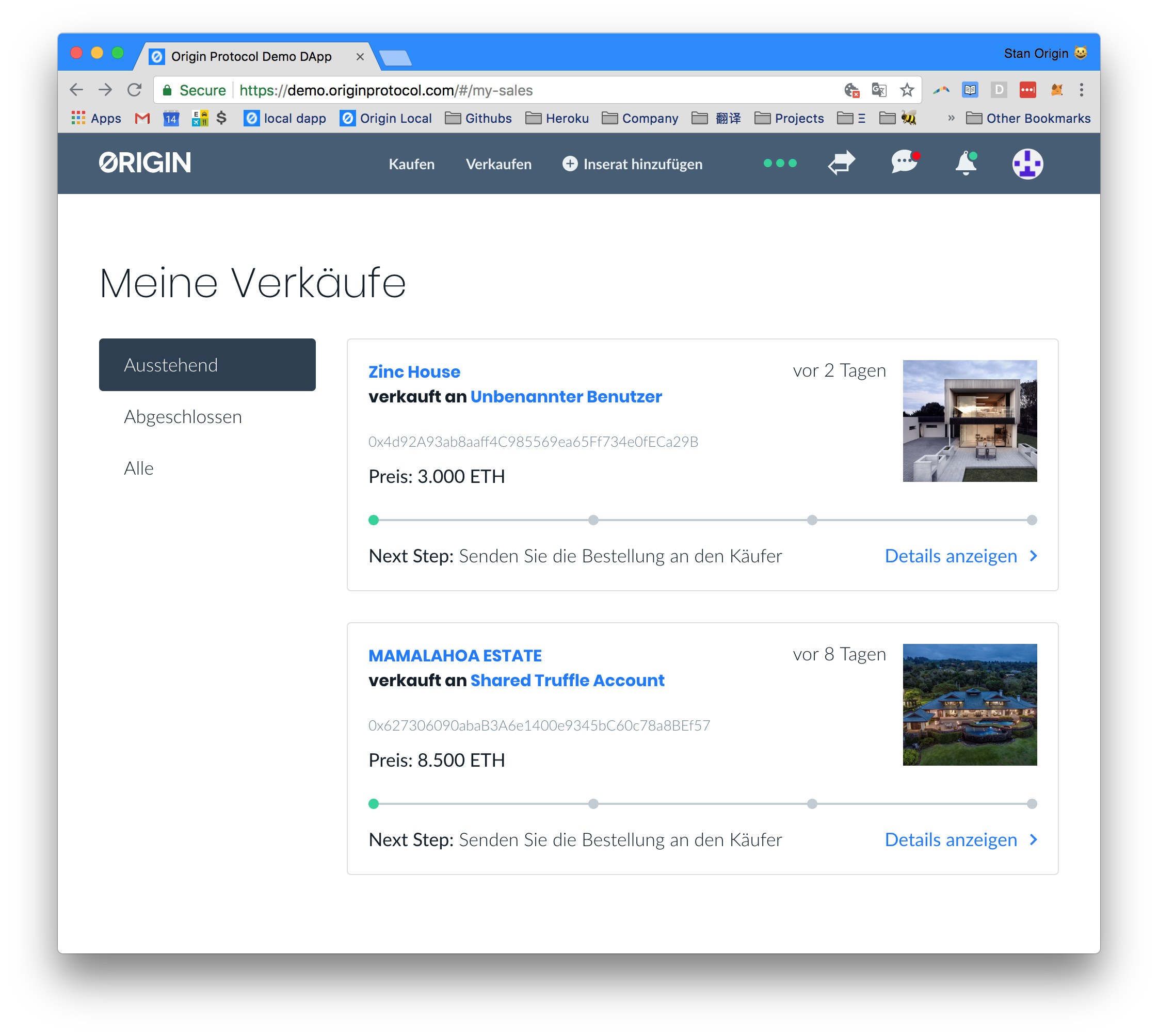Open the Kaufen nav menu item
Screen dimensions: 1158x1036
pos(412,164)
